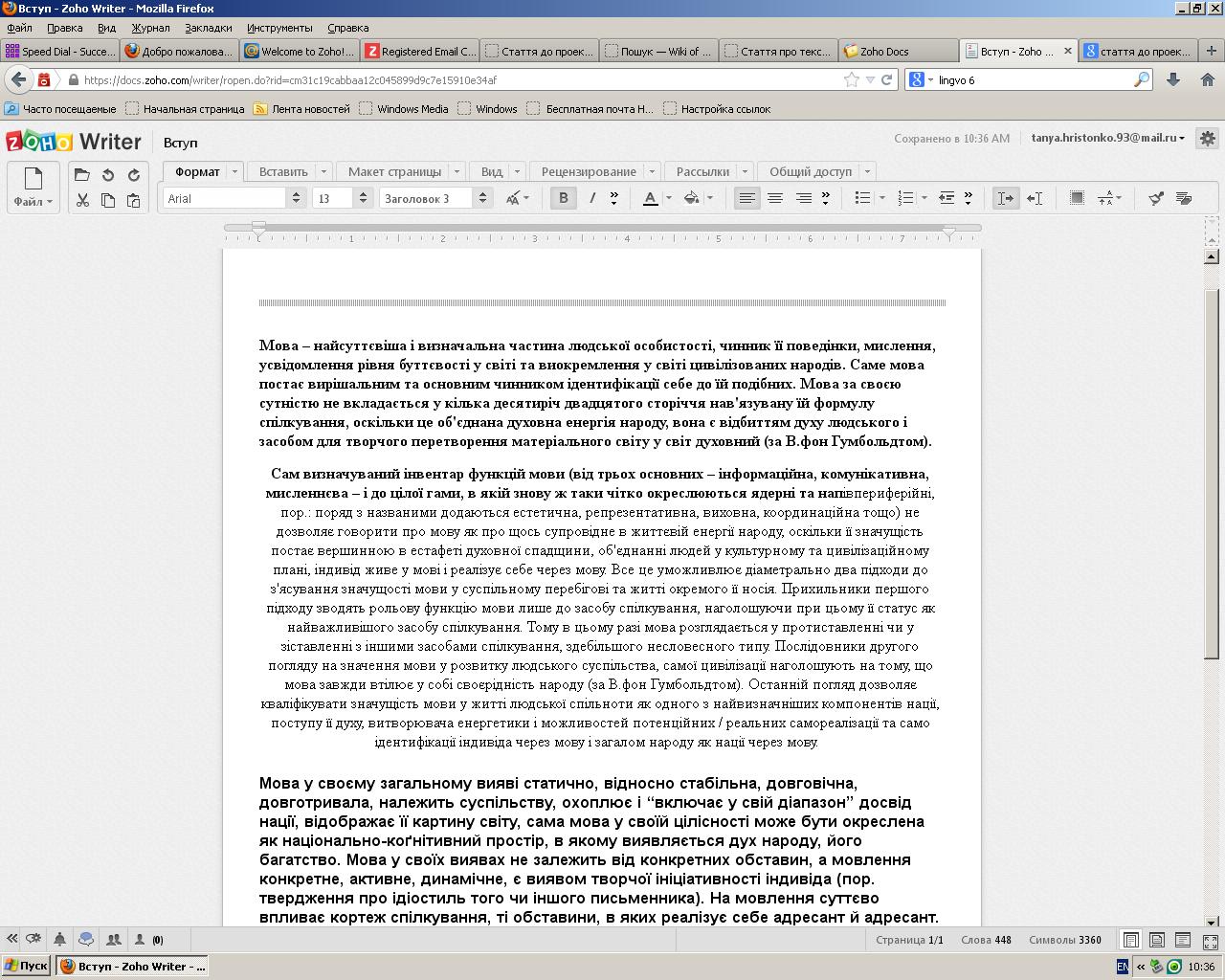Click the Zoho Writer logo
The width and height of the screenshot is (1225, 980).
pyautogui.click(x=74, y=142)
